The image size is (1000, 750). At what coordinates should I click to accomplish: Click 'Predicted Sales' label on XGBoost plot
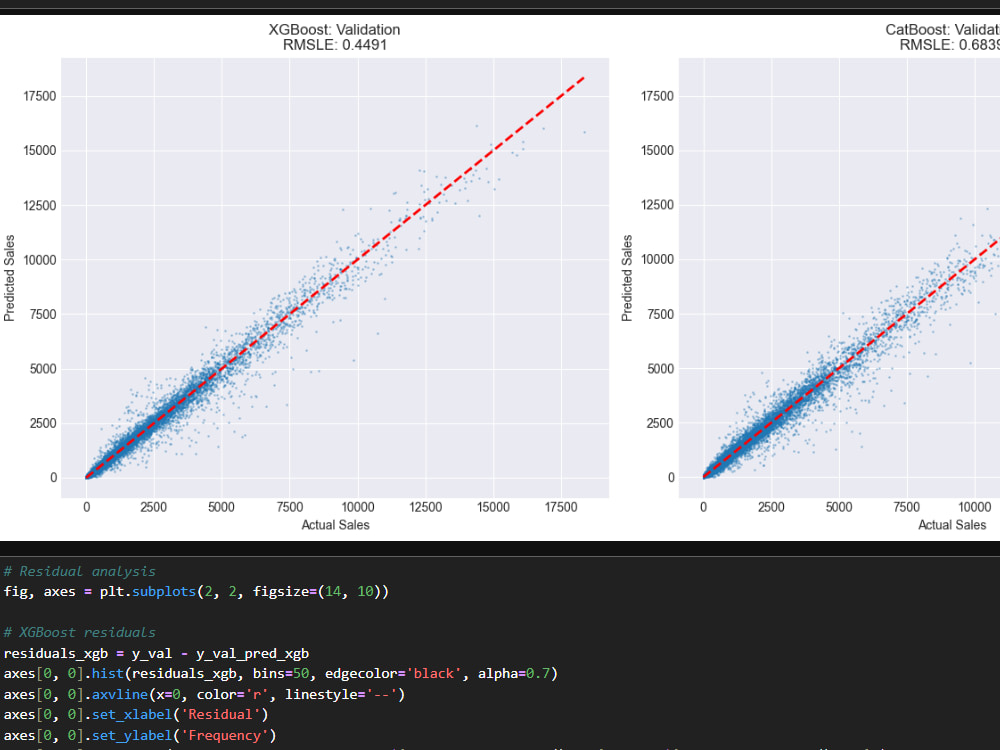9,277
